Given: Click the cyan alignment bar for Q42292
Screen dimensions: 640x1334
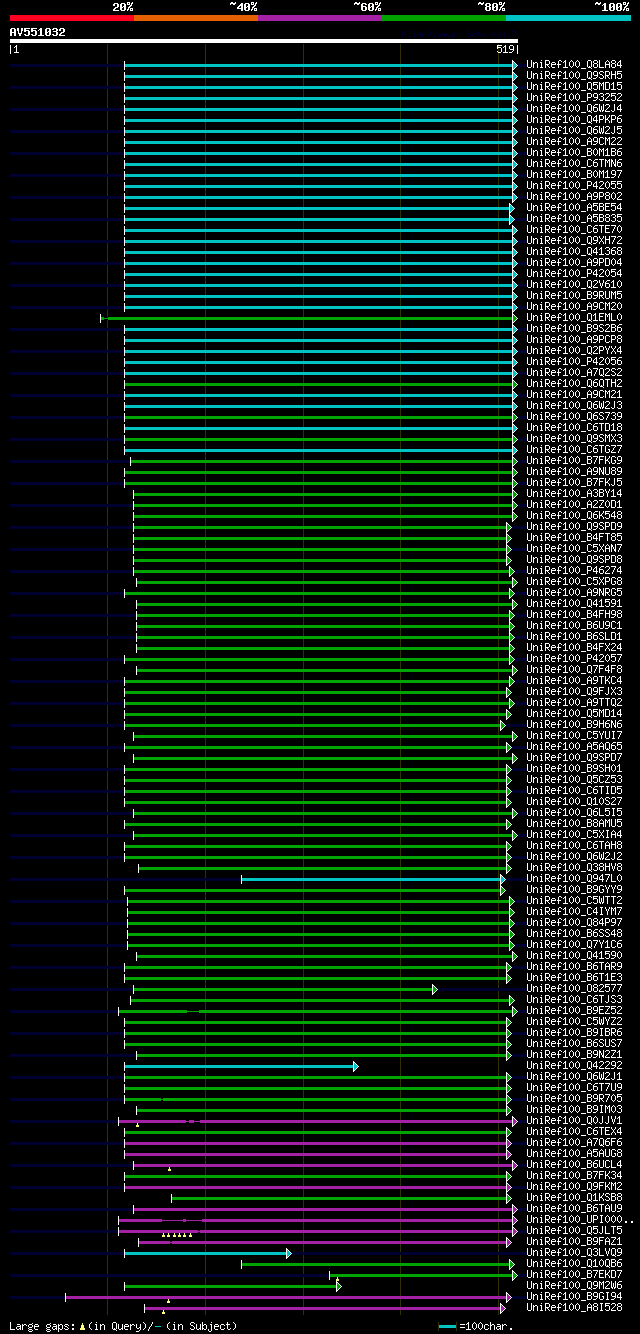Looking at the screenshot, I should click(x=240, y=1066).
